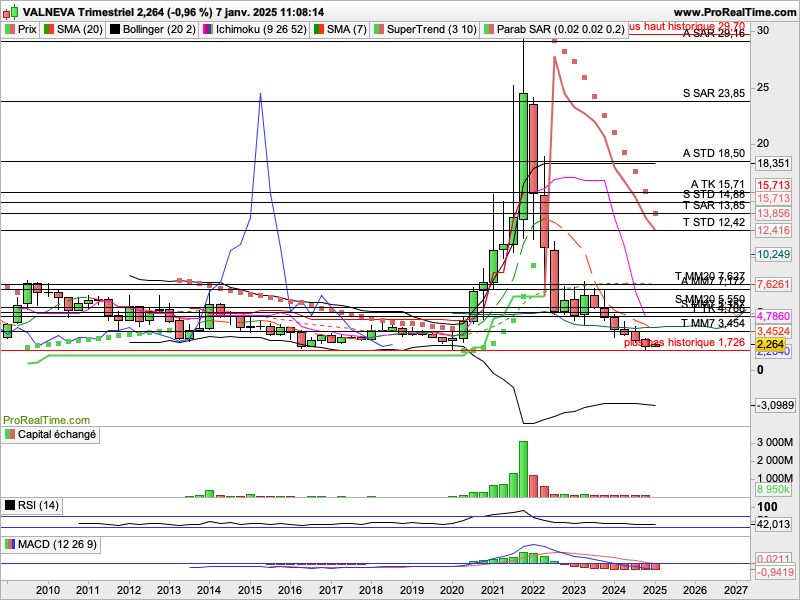This screenshot has height=600, width=800.
Task: Click the MACD (12 26 9) panel icon
Action: pos(10,544)
